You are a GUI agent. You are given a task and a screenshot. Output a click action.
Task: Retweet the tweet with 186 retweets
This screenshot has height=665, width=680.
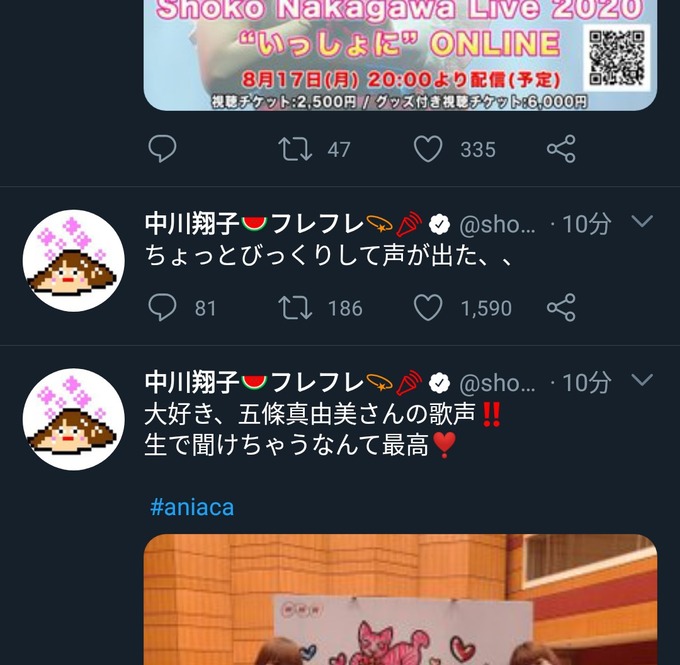pos(295,308)
